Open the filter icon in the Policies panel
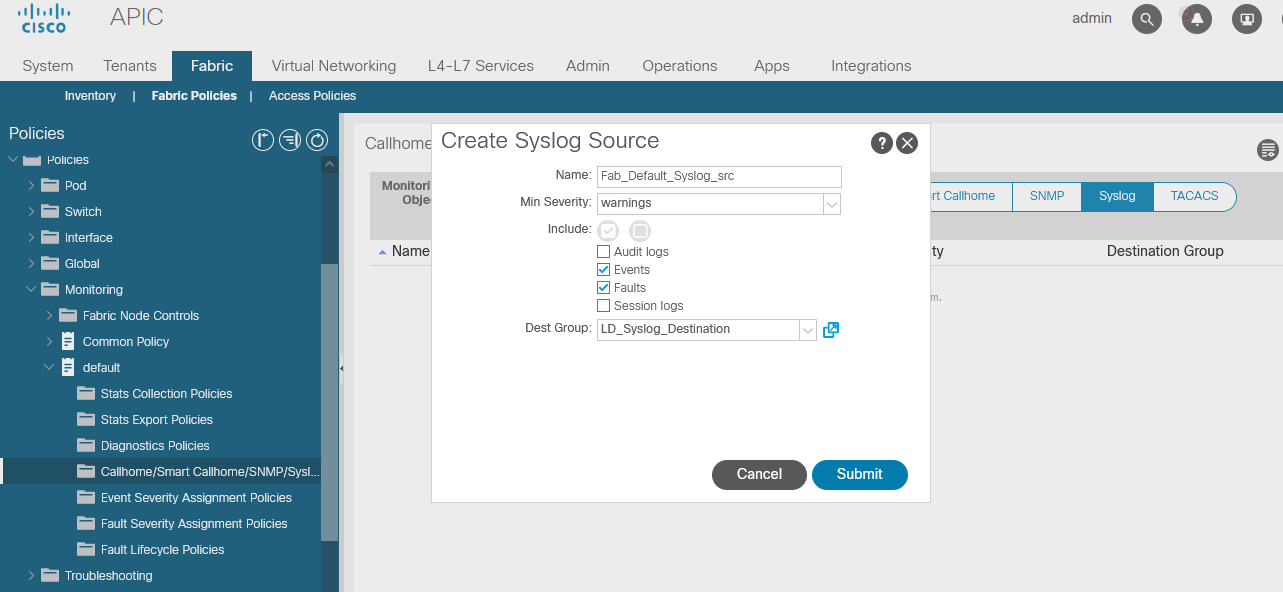 (290, 140)
